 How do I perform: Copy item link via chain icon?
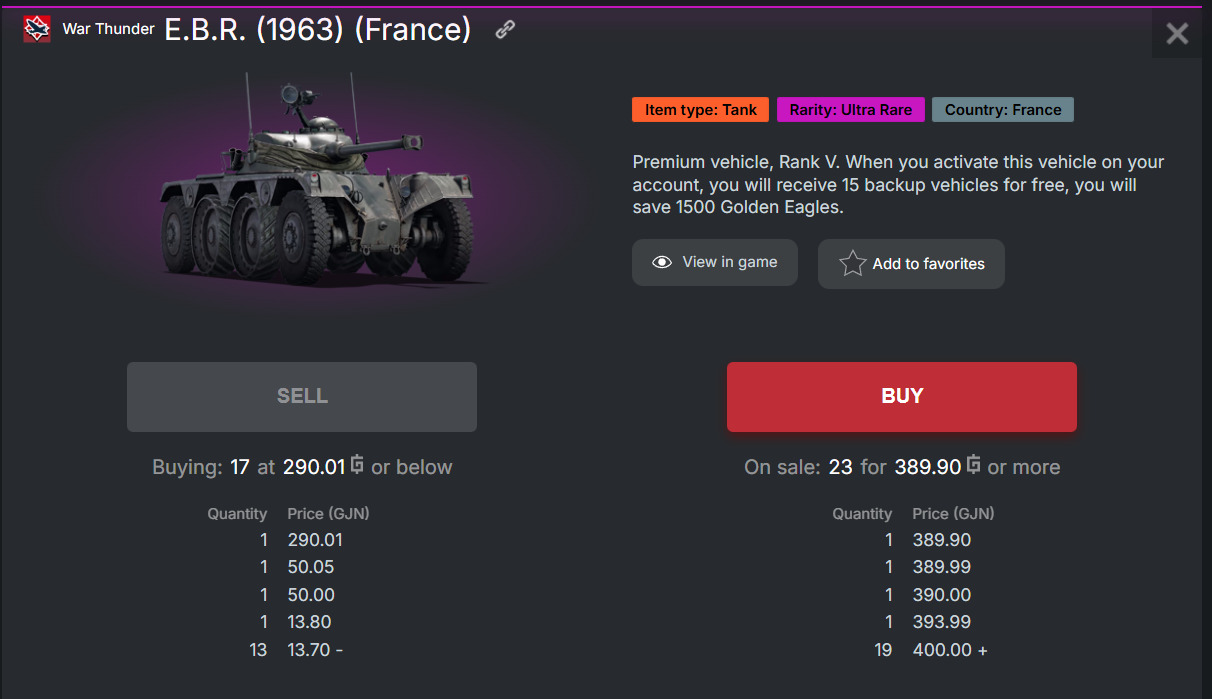click(505, 30)
